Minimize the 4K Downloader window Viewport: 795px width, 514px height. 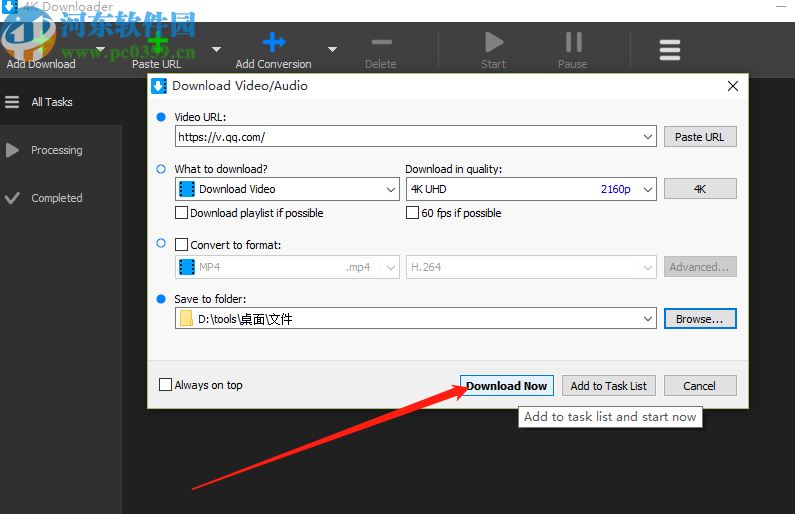point(781,7)
